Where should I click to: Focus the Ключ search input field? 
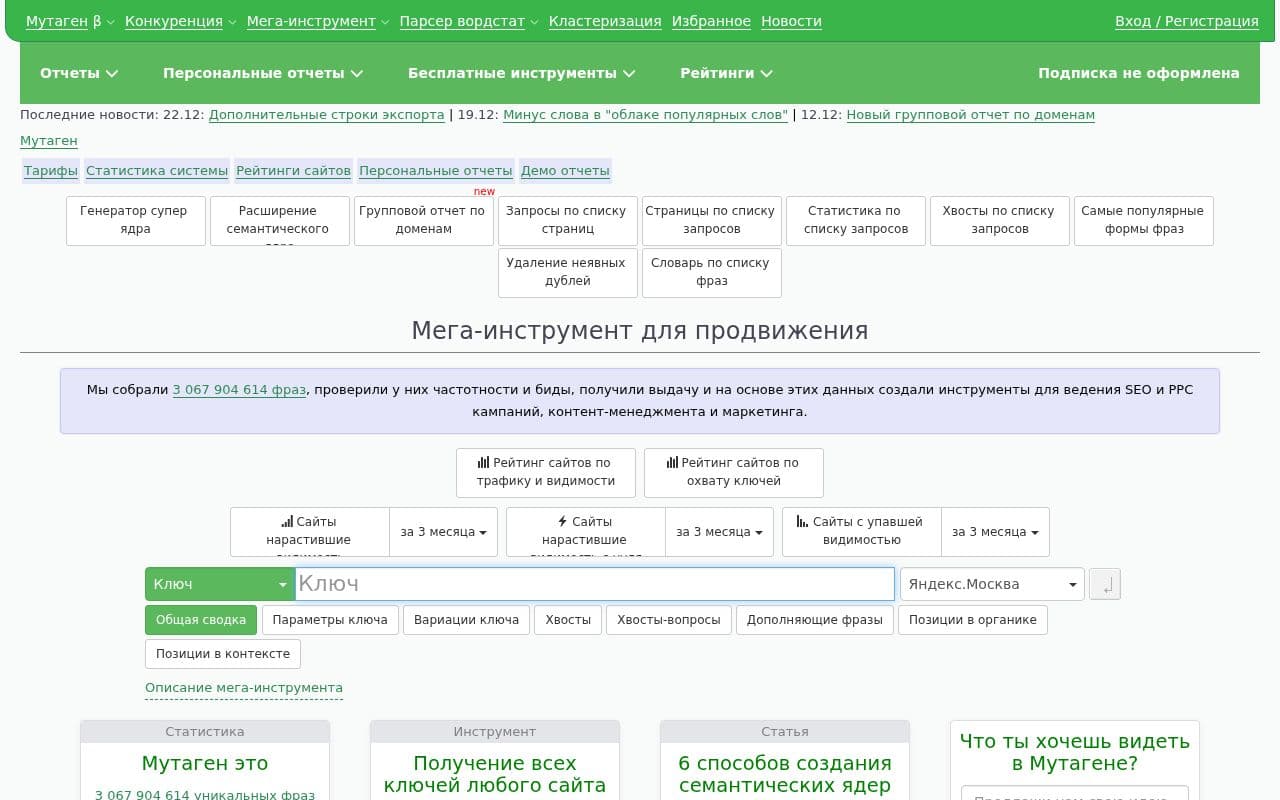coord(594,584)
